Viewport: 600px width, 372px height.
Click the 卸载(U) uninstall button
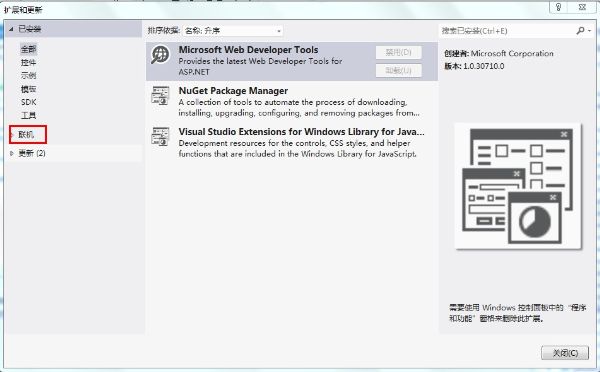(x=398, y=70)
